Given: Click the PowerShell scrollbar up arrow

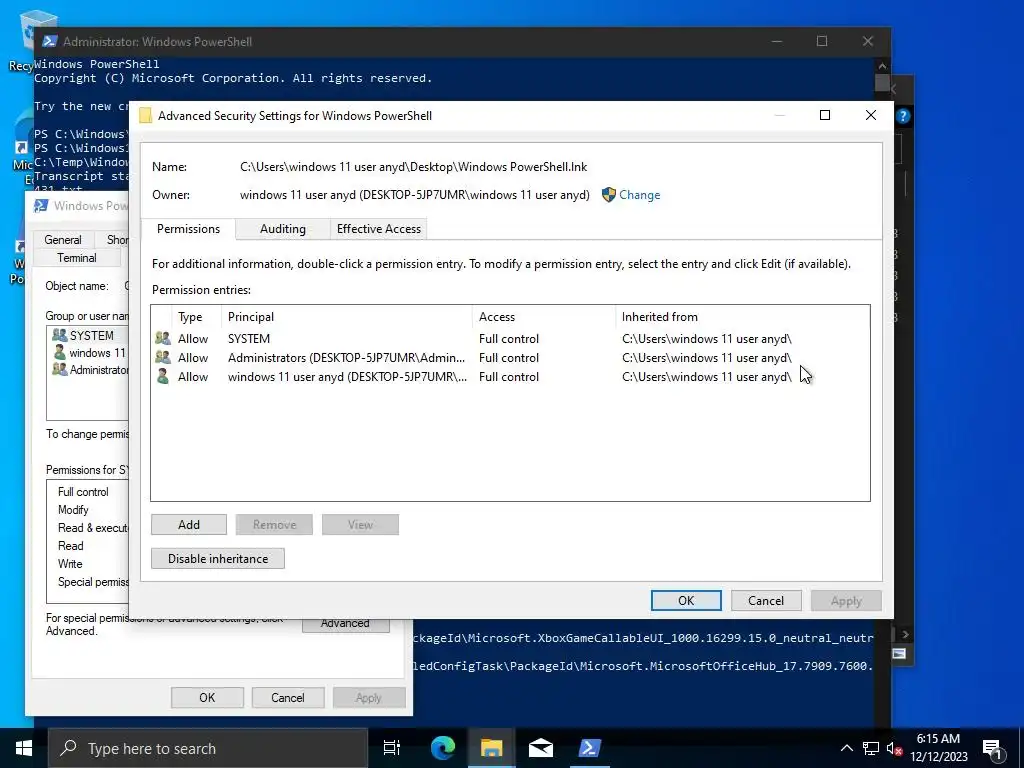Looking at the screenshot, I should tap(882, 66).
